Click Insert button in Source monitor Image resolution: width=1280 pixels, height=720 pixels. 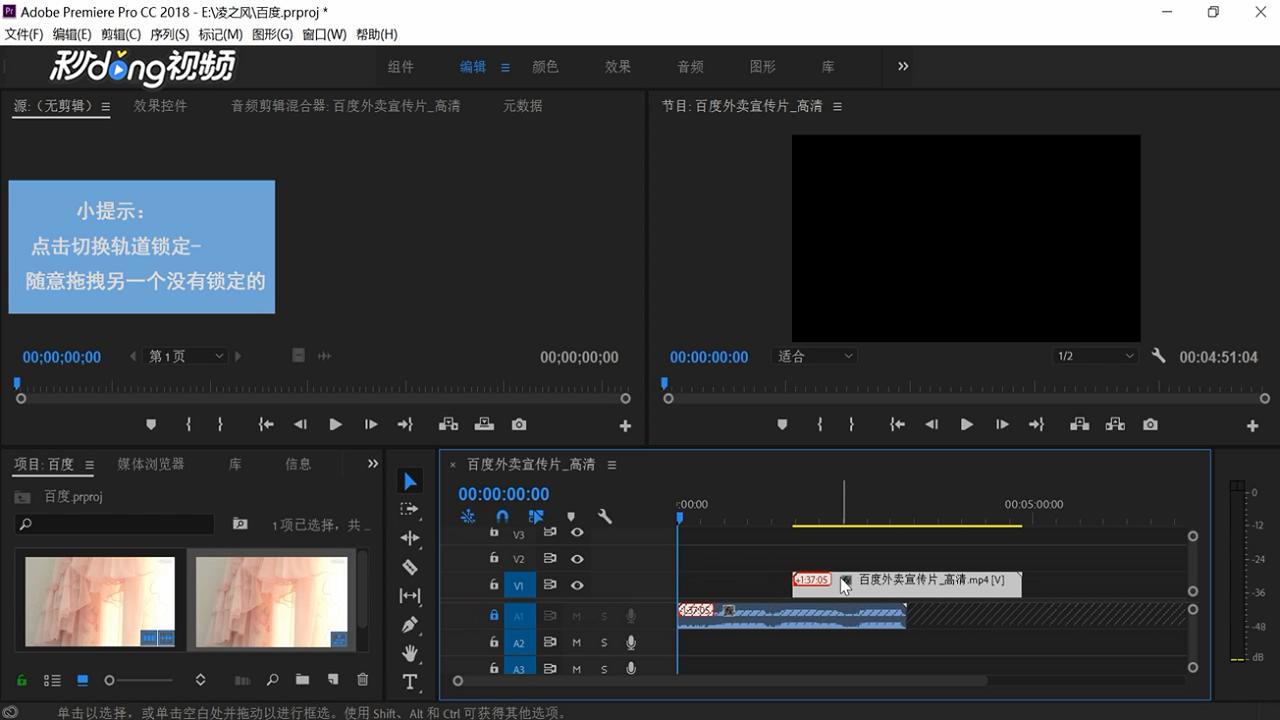(448, 425)
